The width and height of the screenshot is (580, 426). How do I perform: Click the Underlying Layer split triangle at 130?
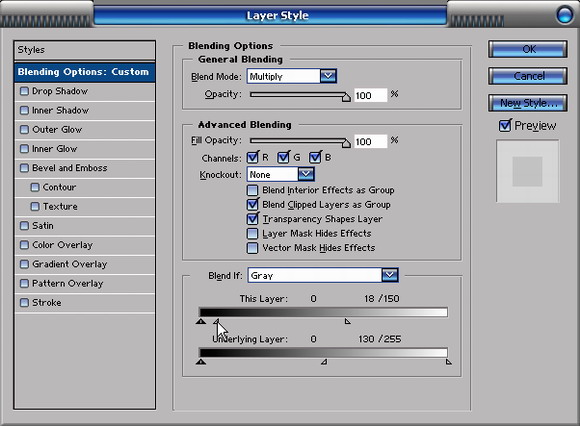(x=324, y=362)
